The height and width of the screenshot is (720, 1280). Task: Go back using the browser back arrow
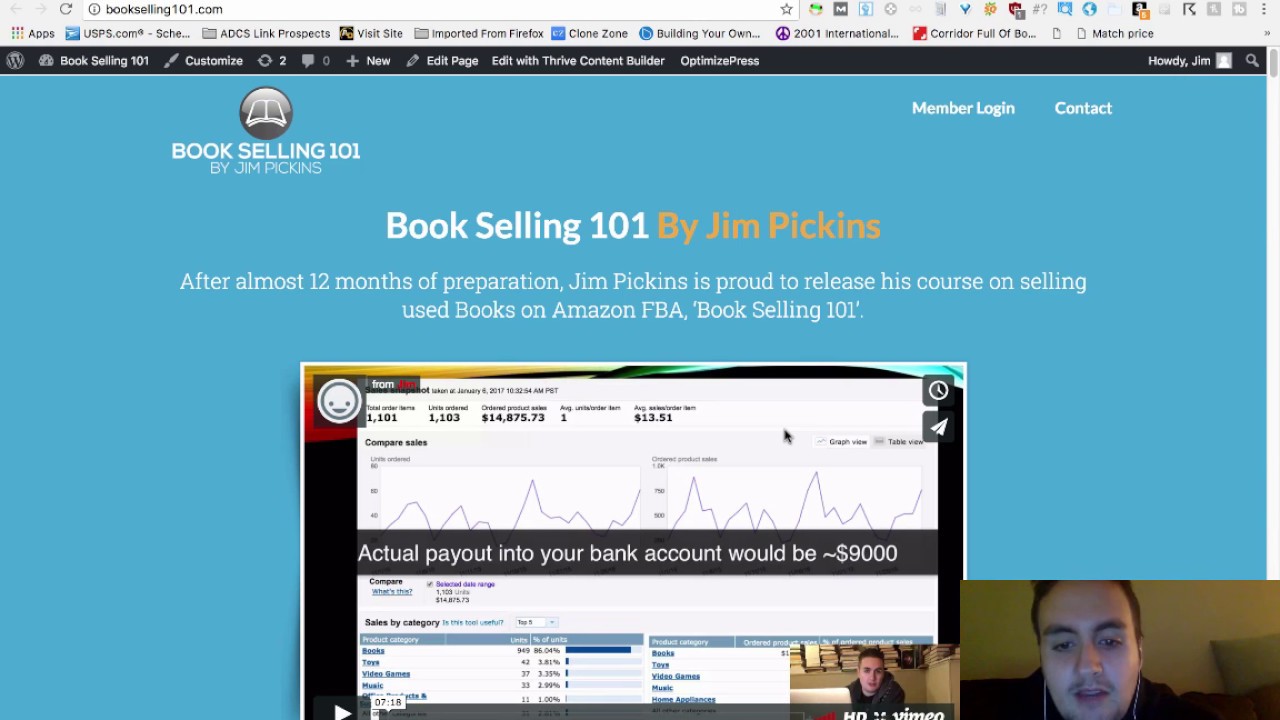pyautogui.click(x=16, y=9)
